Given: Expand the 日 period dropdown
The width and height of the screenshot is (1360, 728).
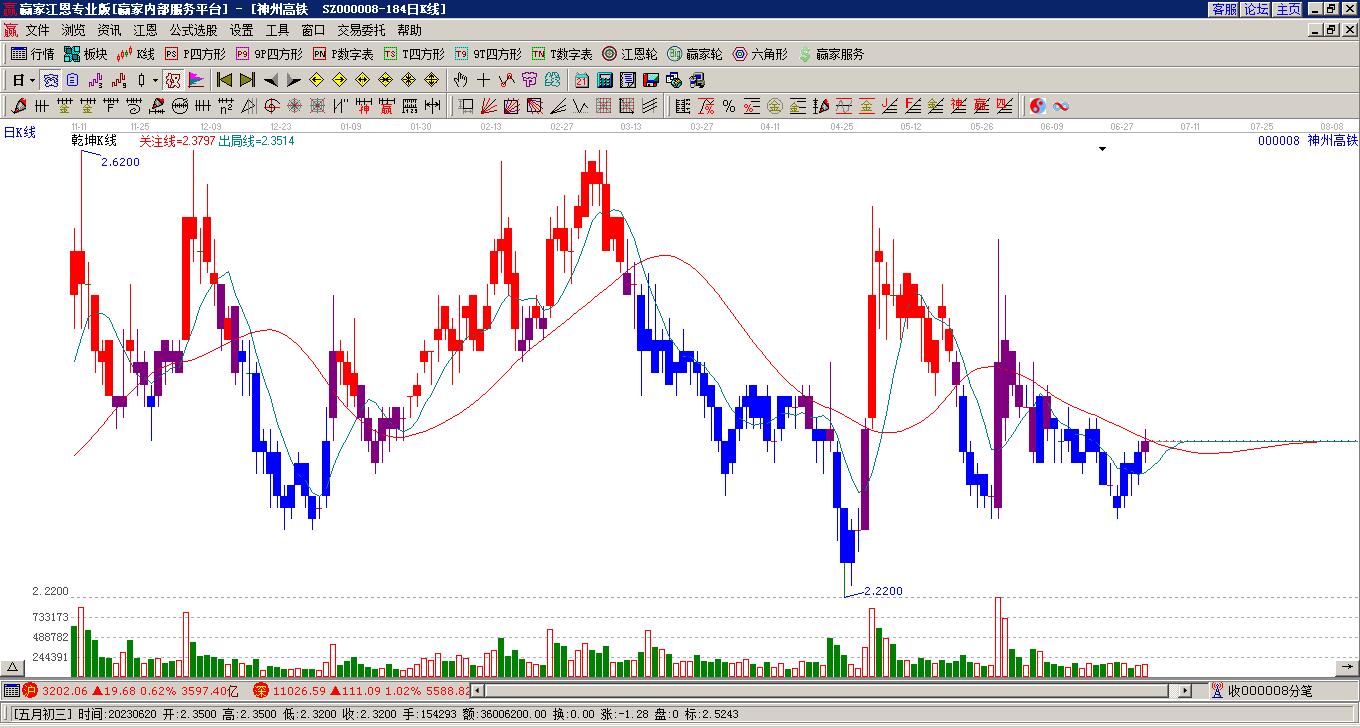Looking at the screenshot, I should point(33,80).
